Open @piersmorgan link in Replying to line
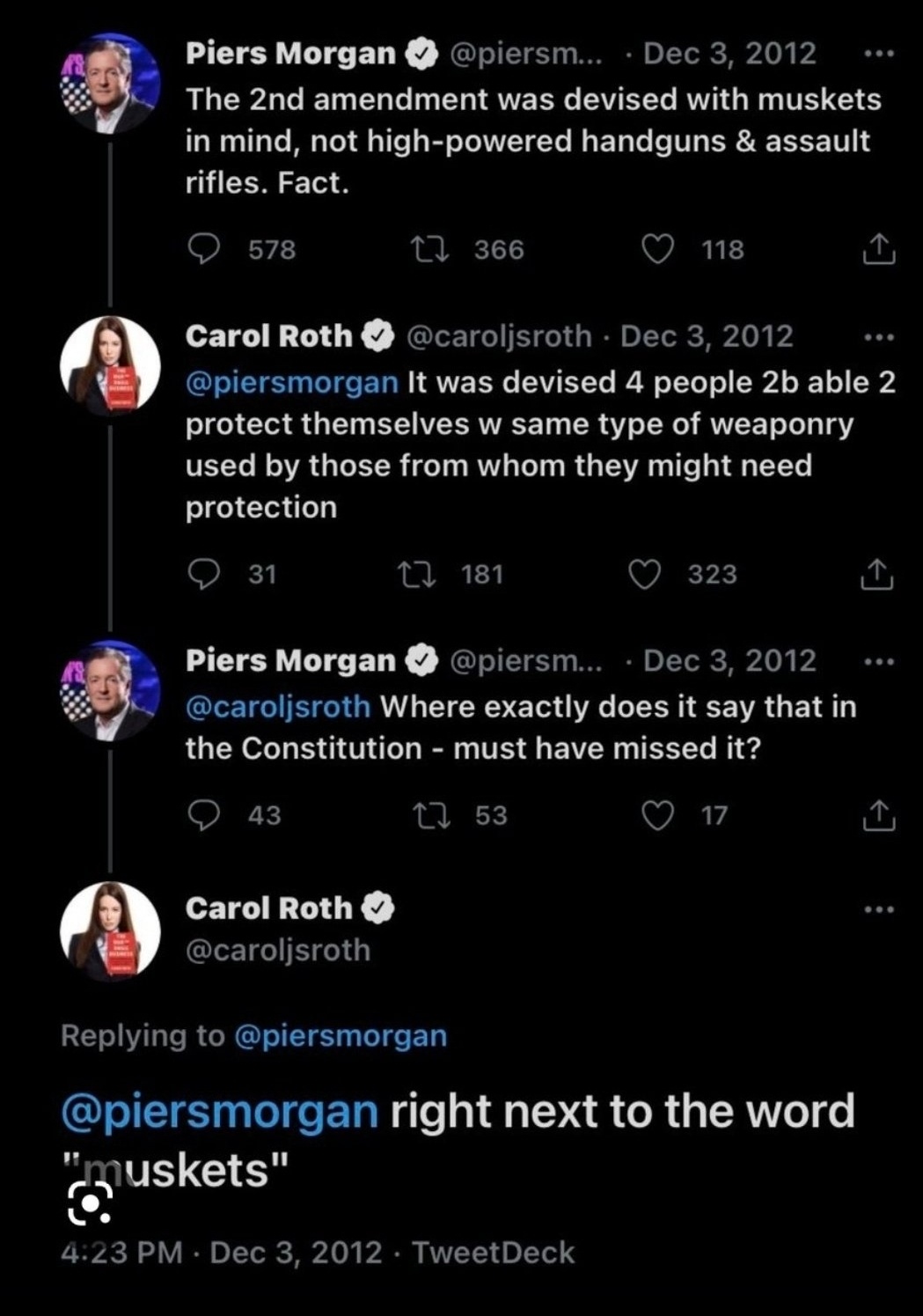The image size is (923, 1316). [x=341, y=1035]
